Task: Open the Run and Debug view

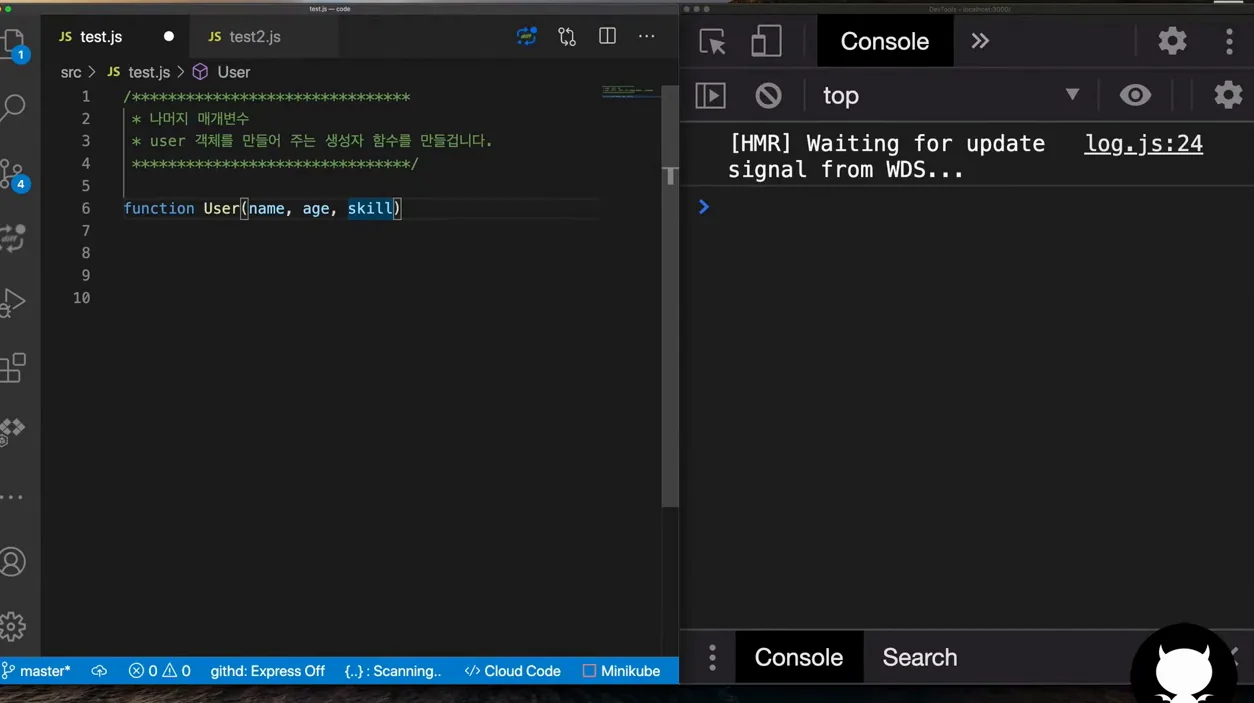Action: [x=13, y=302]
